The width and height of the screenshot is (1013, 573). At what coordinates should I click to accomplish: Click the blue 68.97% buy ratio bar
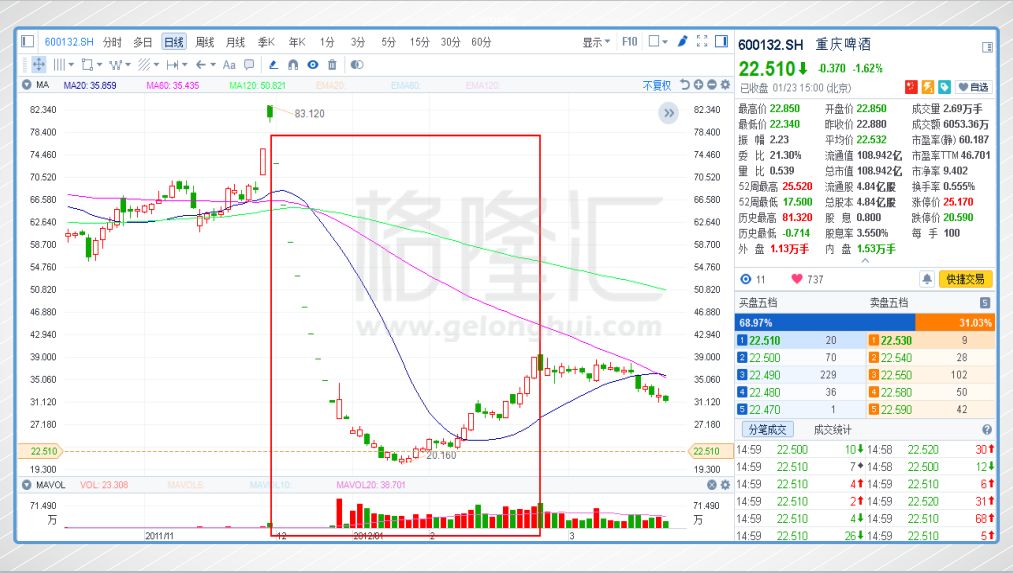825,322
